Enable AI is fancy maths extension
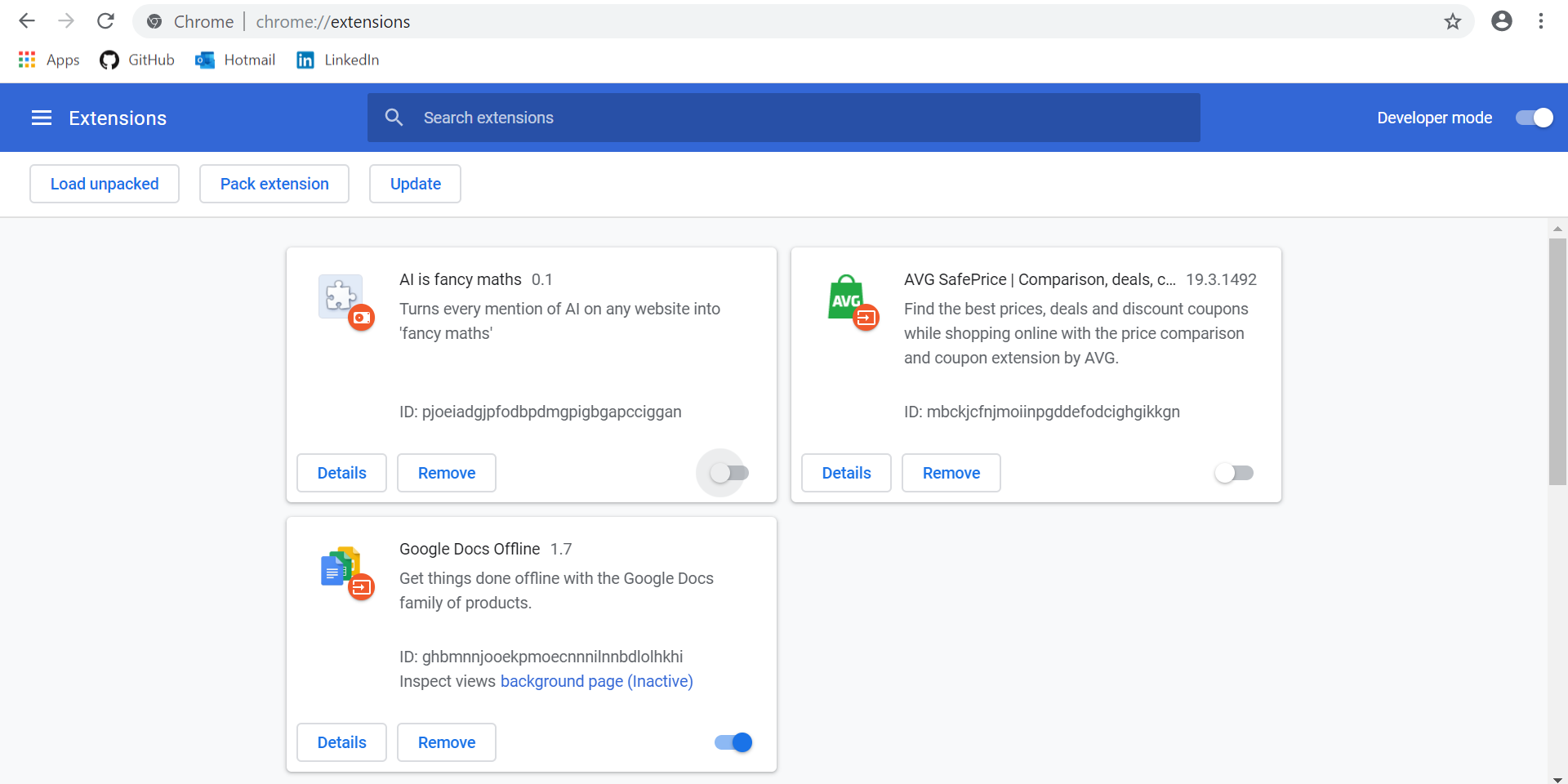 [x=729, y=473]
